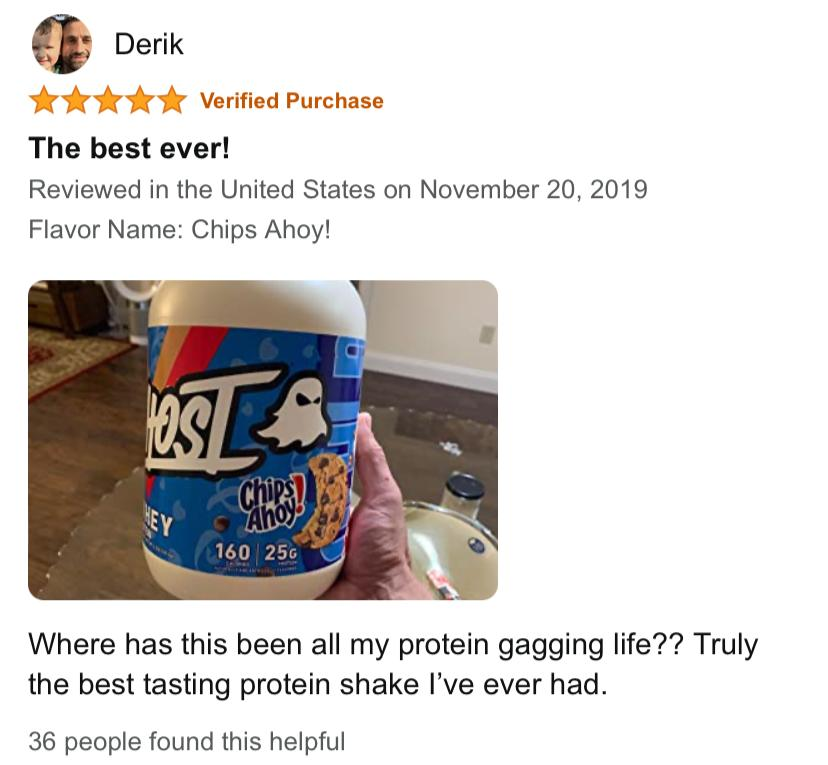828x765 pixels.
Task: Click the fifth orange rating star
Action: (x=171, y=101)
